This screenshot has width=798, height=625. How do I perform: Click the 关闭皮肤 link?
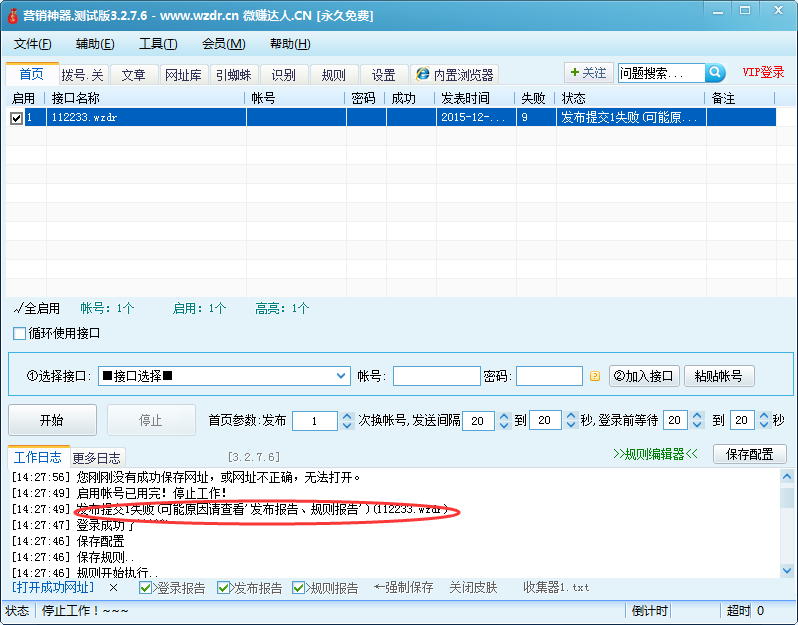473,588
